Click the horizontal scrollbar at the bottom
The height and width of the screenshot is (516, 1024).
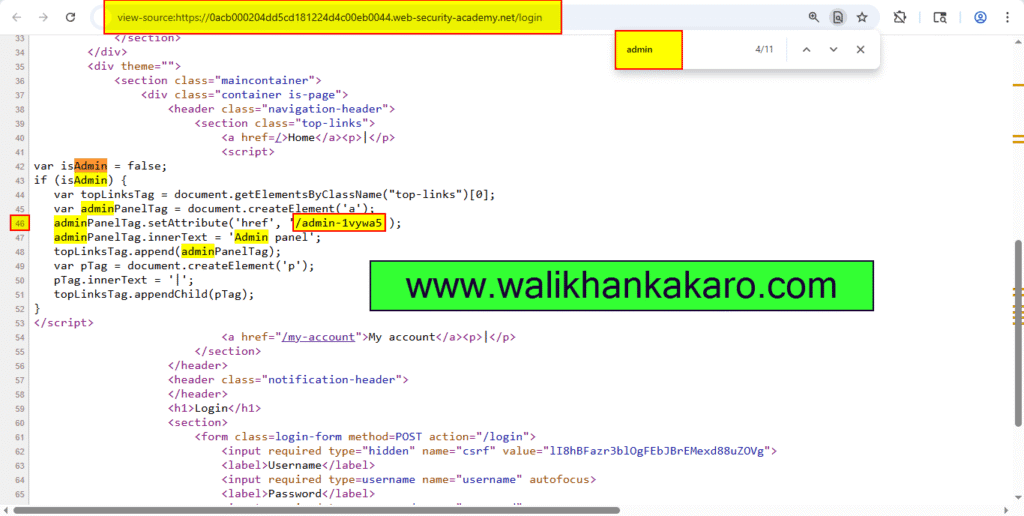400,511
